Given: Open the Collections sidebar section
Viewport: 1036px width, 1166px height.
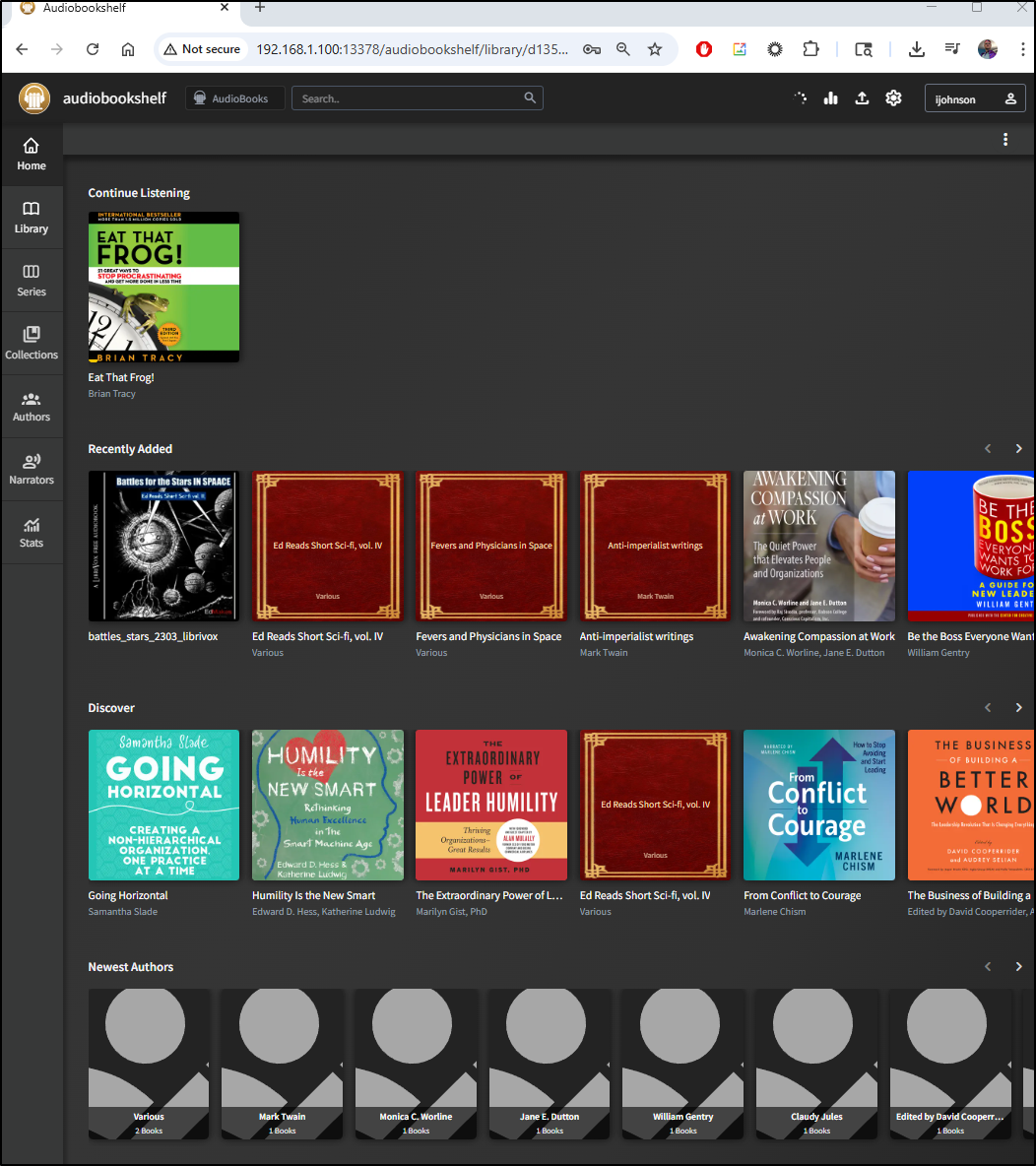Looking at the screenshot, I should (x=32, y=344).
